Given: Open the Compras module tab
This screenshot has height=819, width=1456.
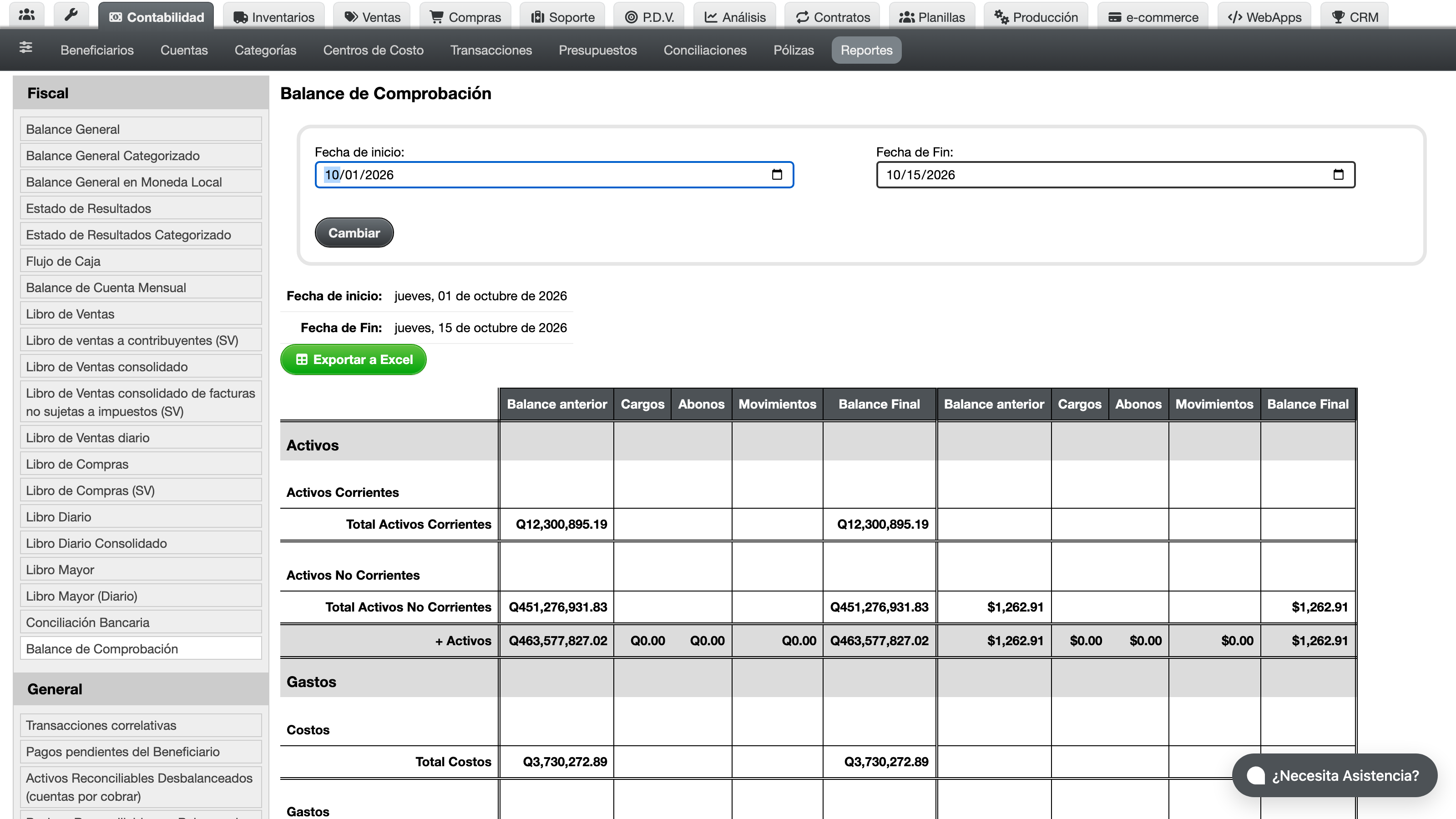Looking at the screenshot, I should [x=465, y=16].
